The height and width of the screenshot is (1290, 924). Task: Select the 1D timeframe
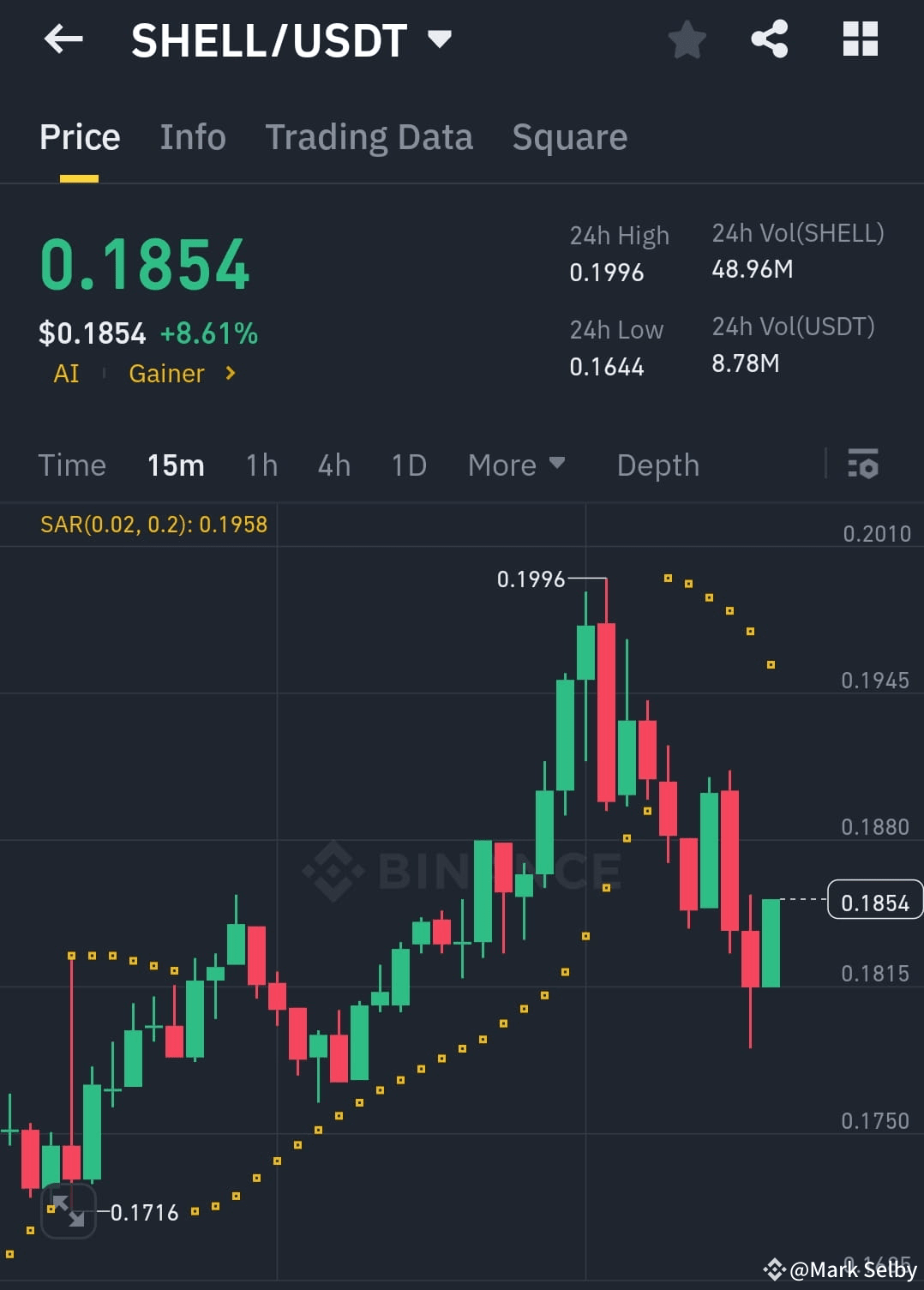tap(408, 465)
